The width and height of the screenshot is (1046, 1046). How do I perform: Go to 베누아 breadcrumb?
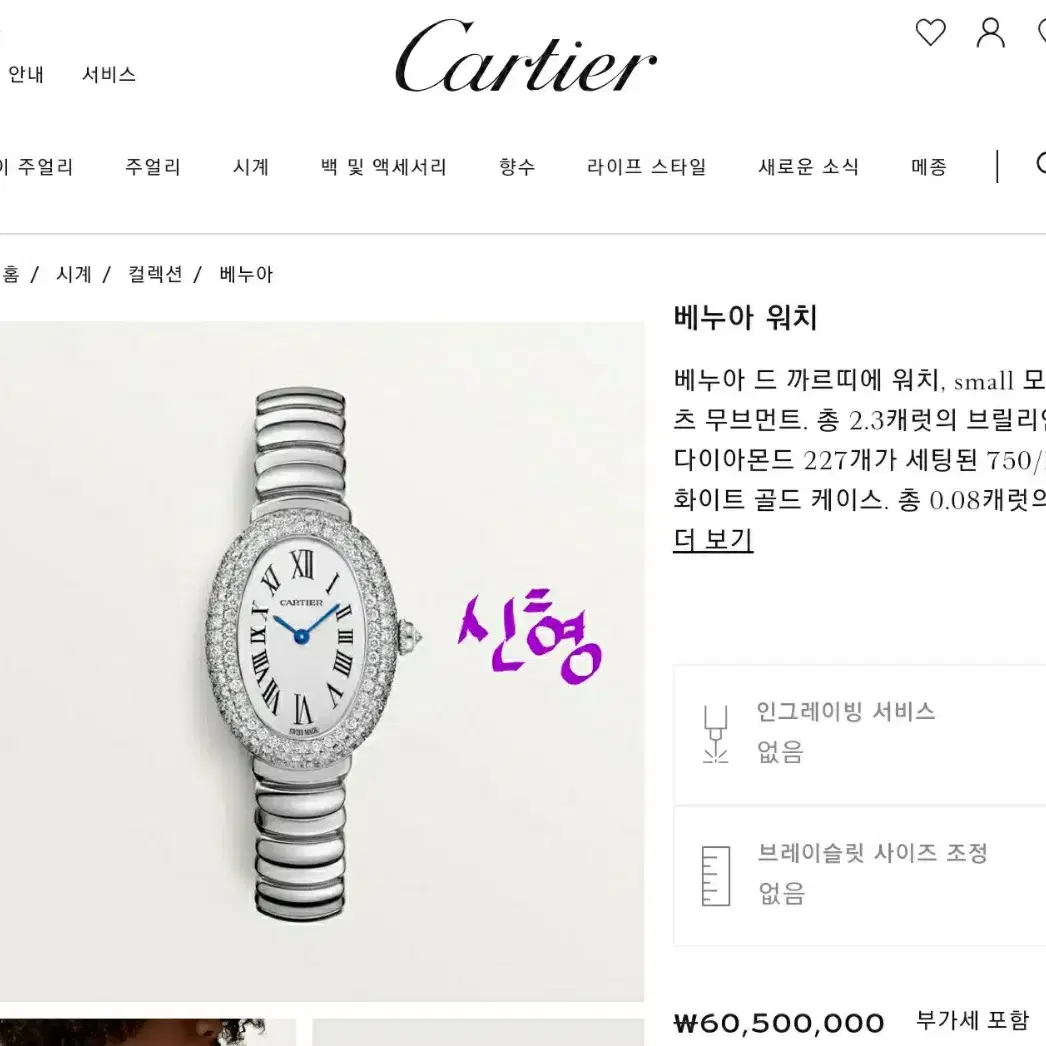coord(246,274)
